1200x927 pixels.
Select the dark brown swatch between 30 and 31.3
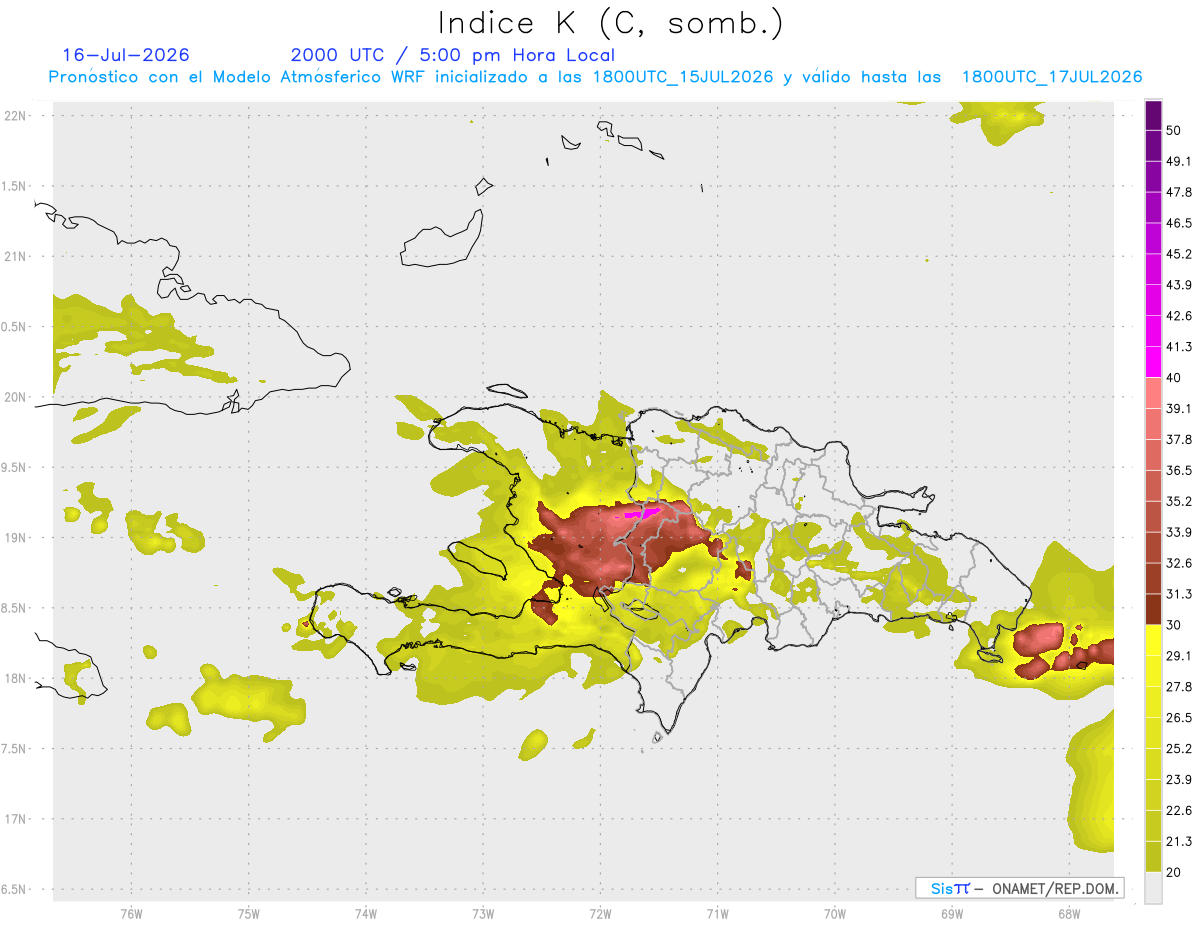click(x=1153, y=610)
